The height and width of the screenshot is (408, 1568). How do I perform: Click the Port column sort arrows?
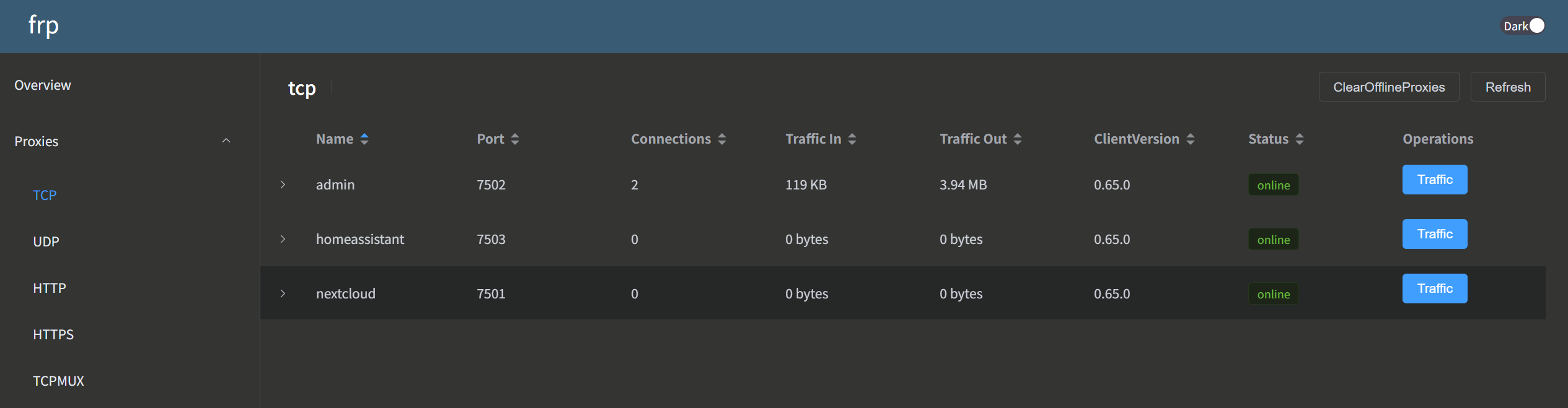click(515, 139)
